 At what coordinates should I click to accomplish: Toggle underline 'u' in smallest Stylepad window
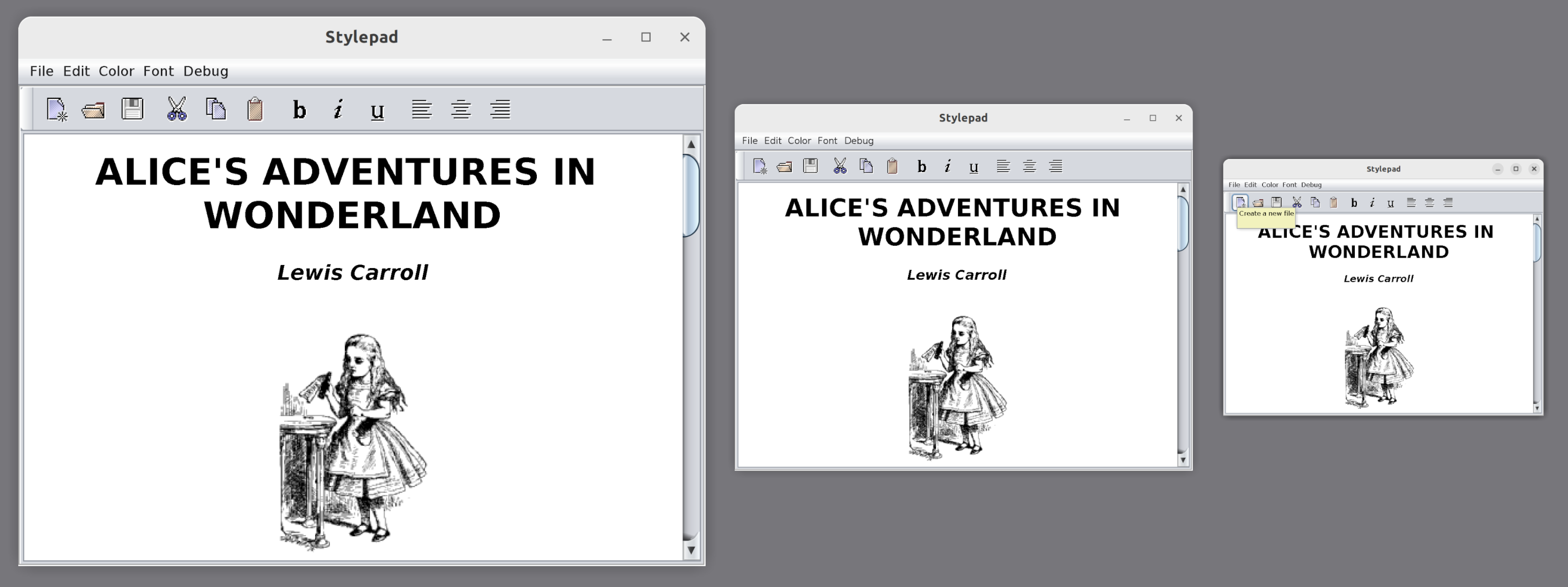[1390, 203]
